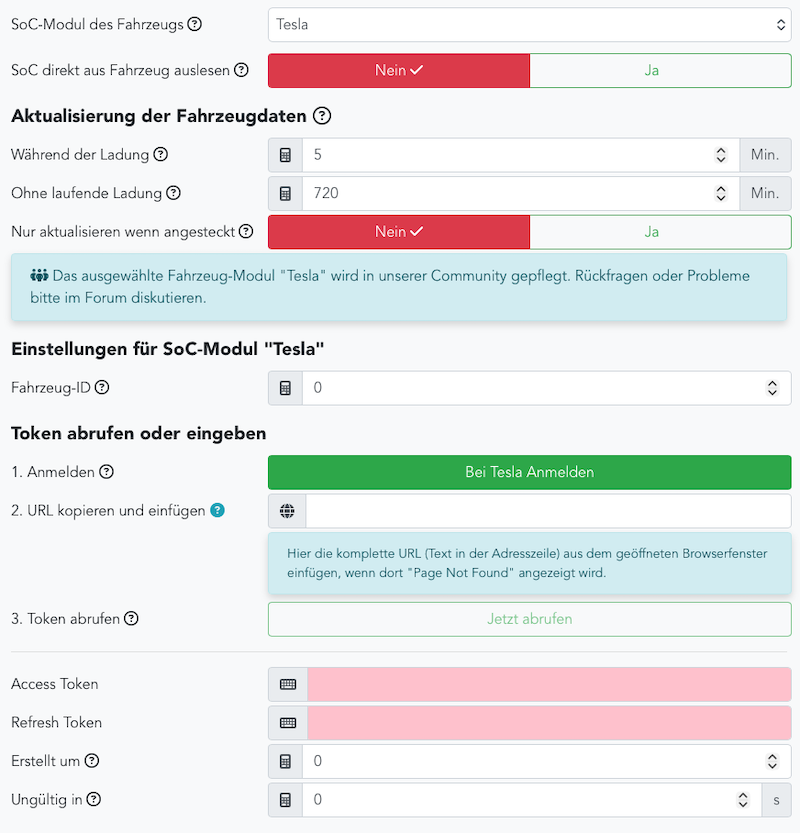Click help icon beside Ungültig in
This screenshot has width=800, height=833.
[x=93, y=799]
